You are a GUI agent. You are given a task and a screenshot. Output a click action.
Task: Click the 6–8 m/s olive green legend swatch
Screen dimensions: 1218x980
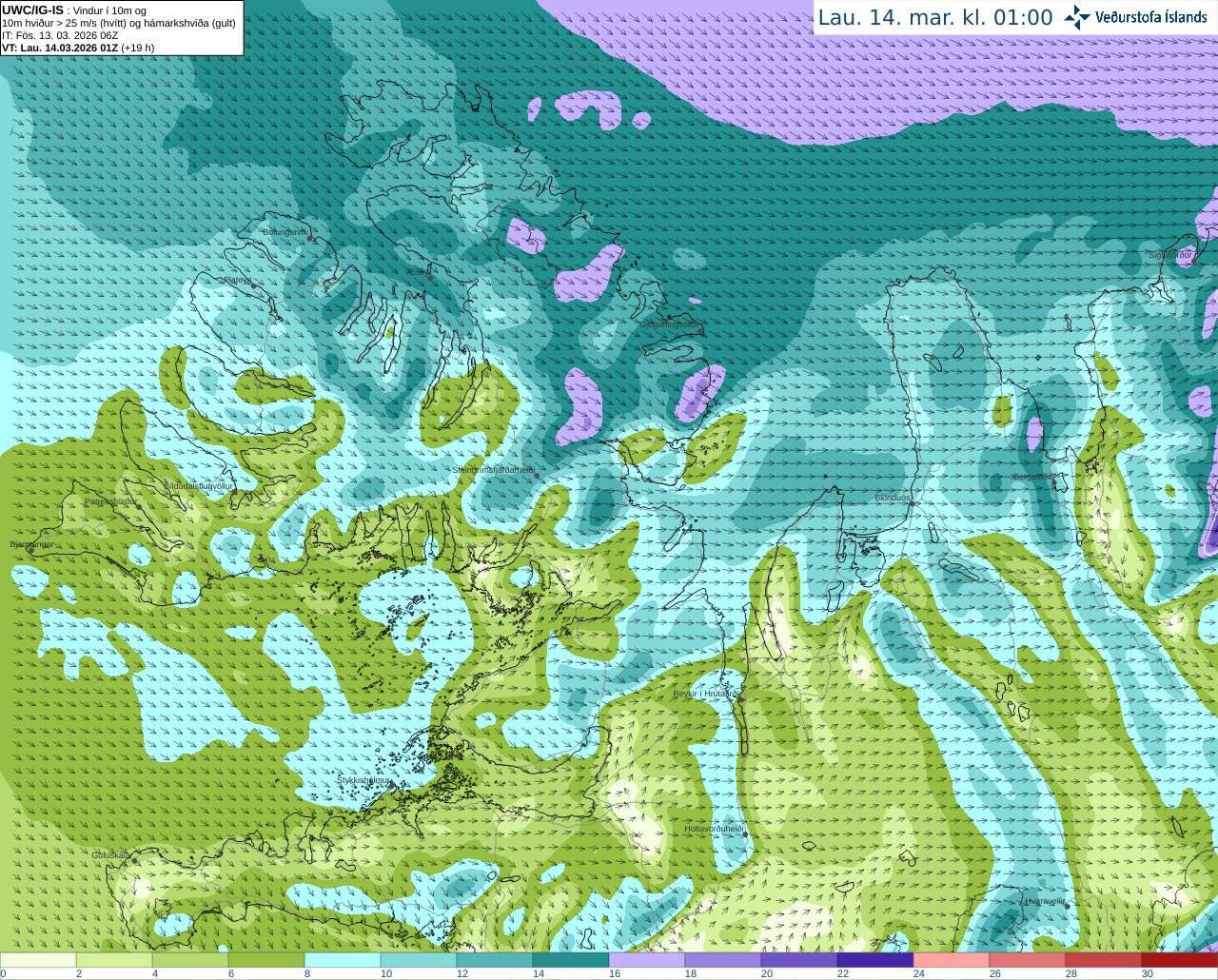tap(266, 960)
